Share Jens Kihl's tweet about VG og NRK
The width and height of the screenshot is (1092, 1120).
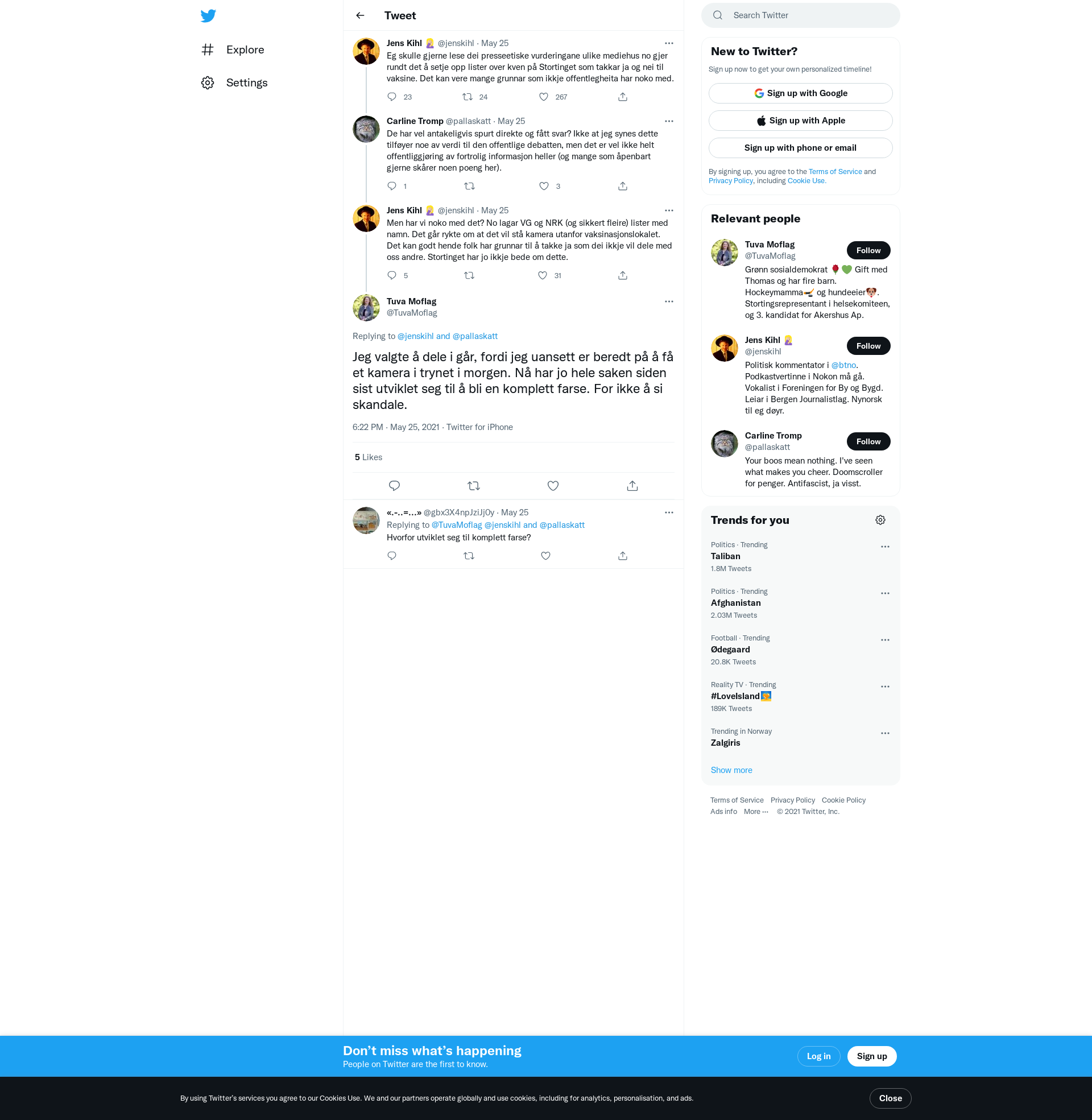[623, 275]
